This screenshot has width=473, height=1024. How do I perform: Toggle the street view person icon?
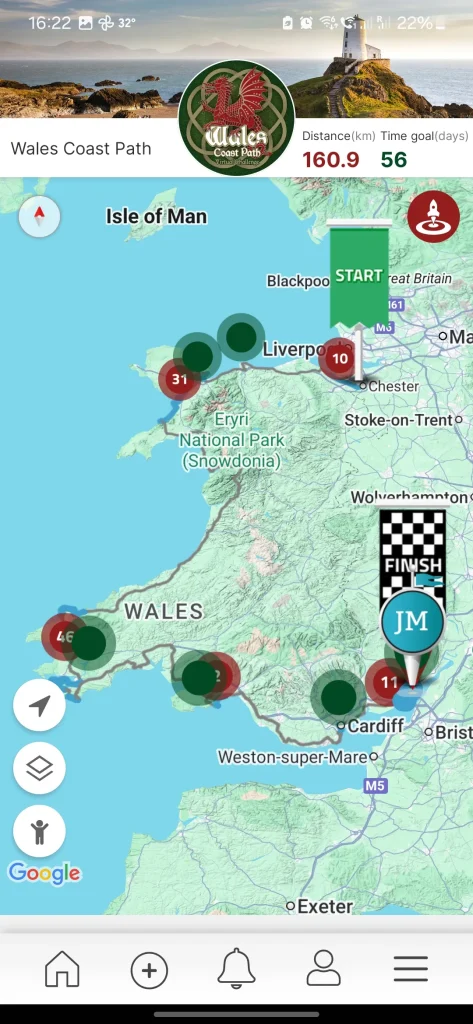pos(39,831)
